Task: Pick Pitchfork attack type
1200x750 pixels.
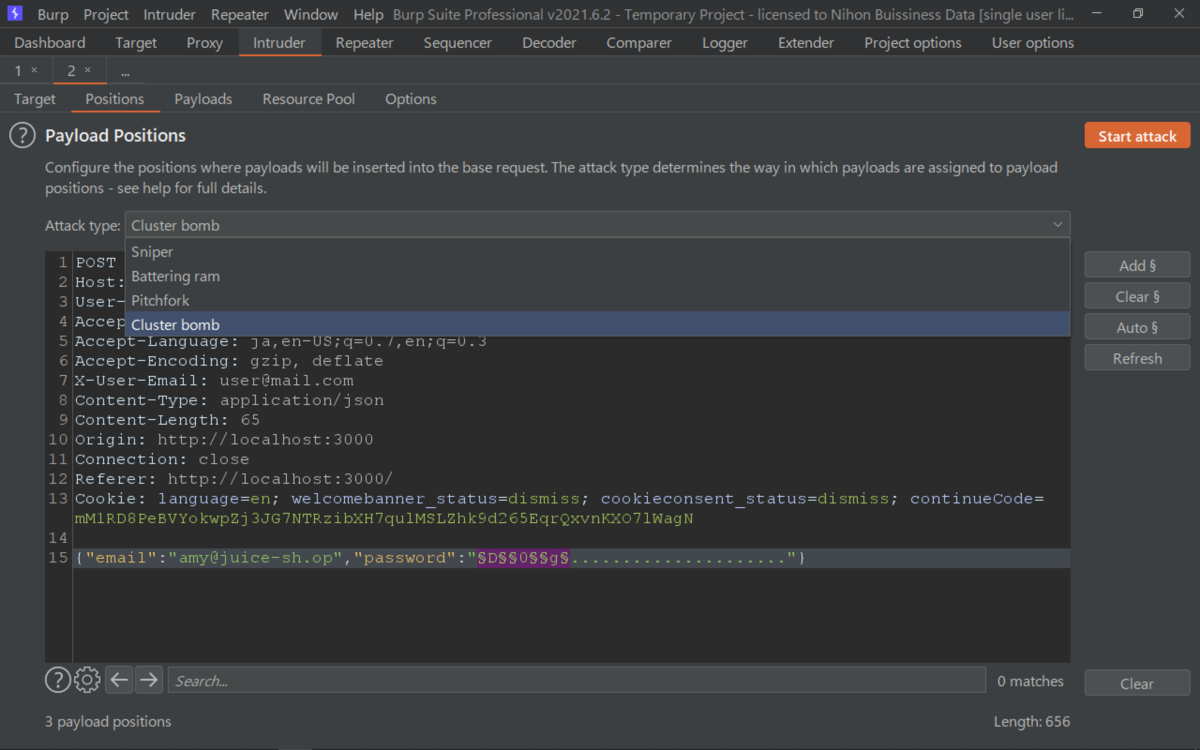Action: coord(597,300)
